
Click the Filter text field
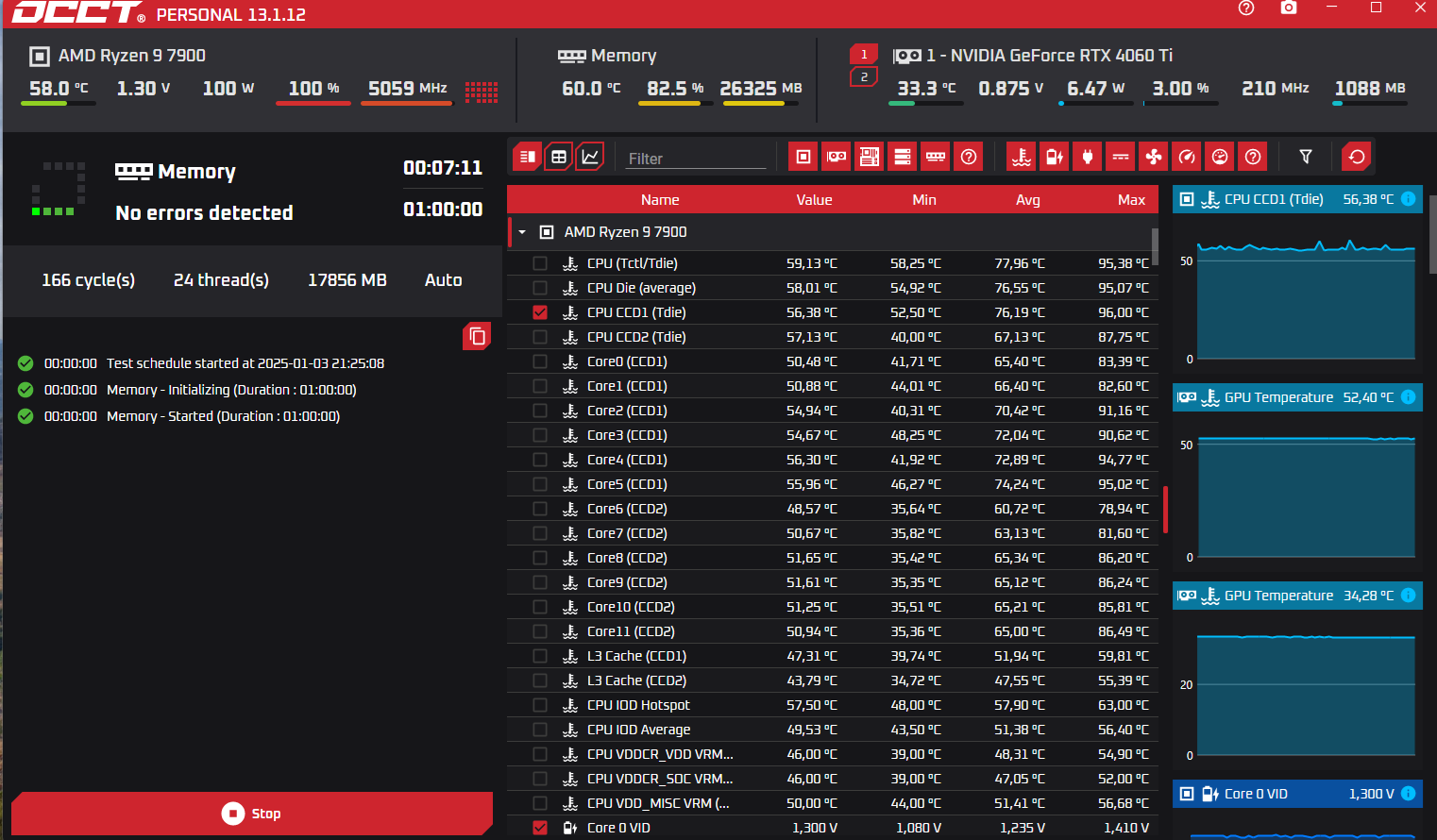click(x=697, y=159)
